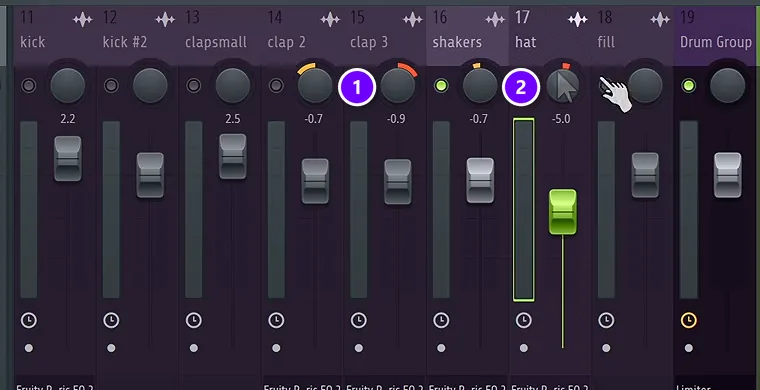The height and width of the screenshot is (390, 760).
Task: Select mixer track 12 labeled kick #2
Action: click(125, 42)
